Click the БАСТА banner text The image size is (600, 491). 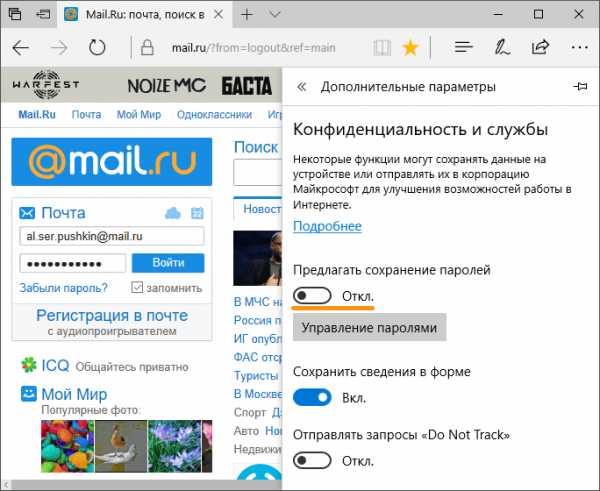click(247, 86)
